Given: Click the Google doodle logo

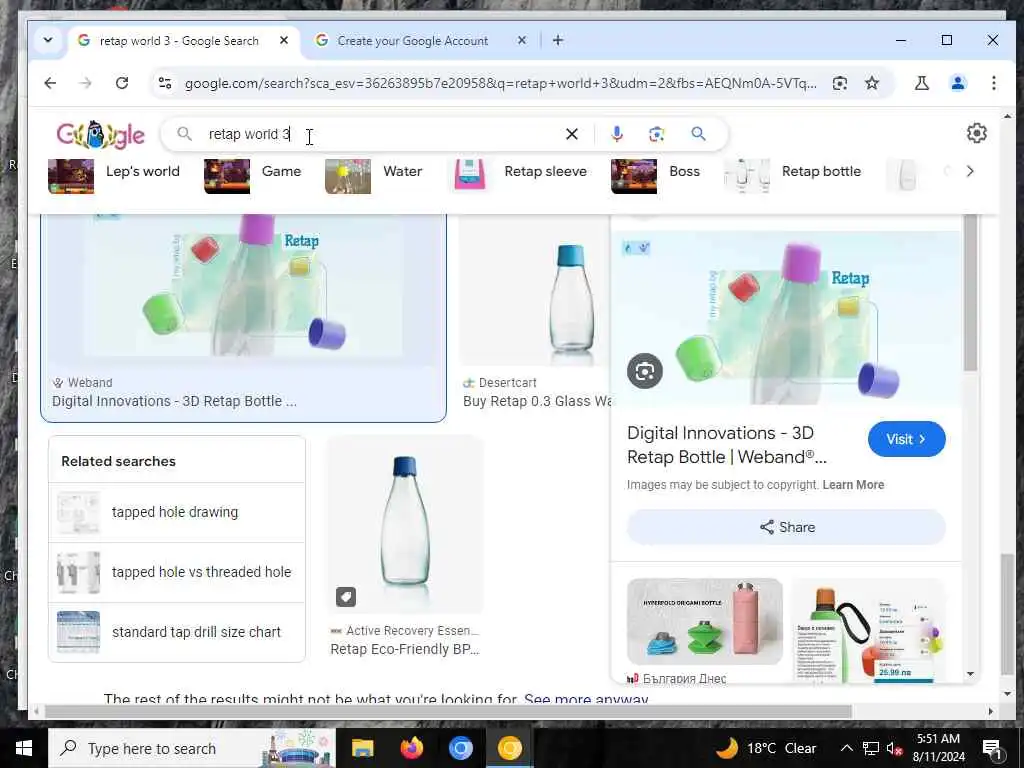Looking at the screenshot, I should tap(100, 135).
